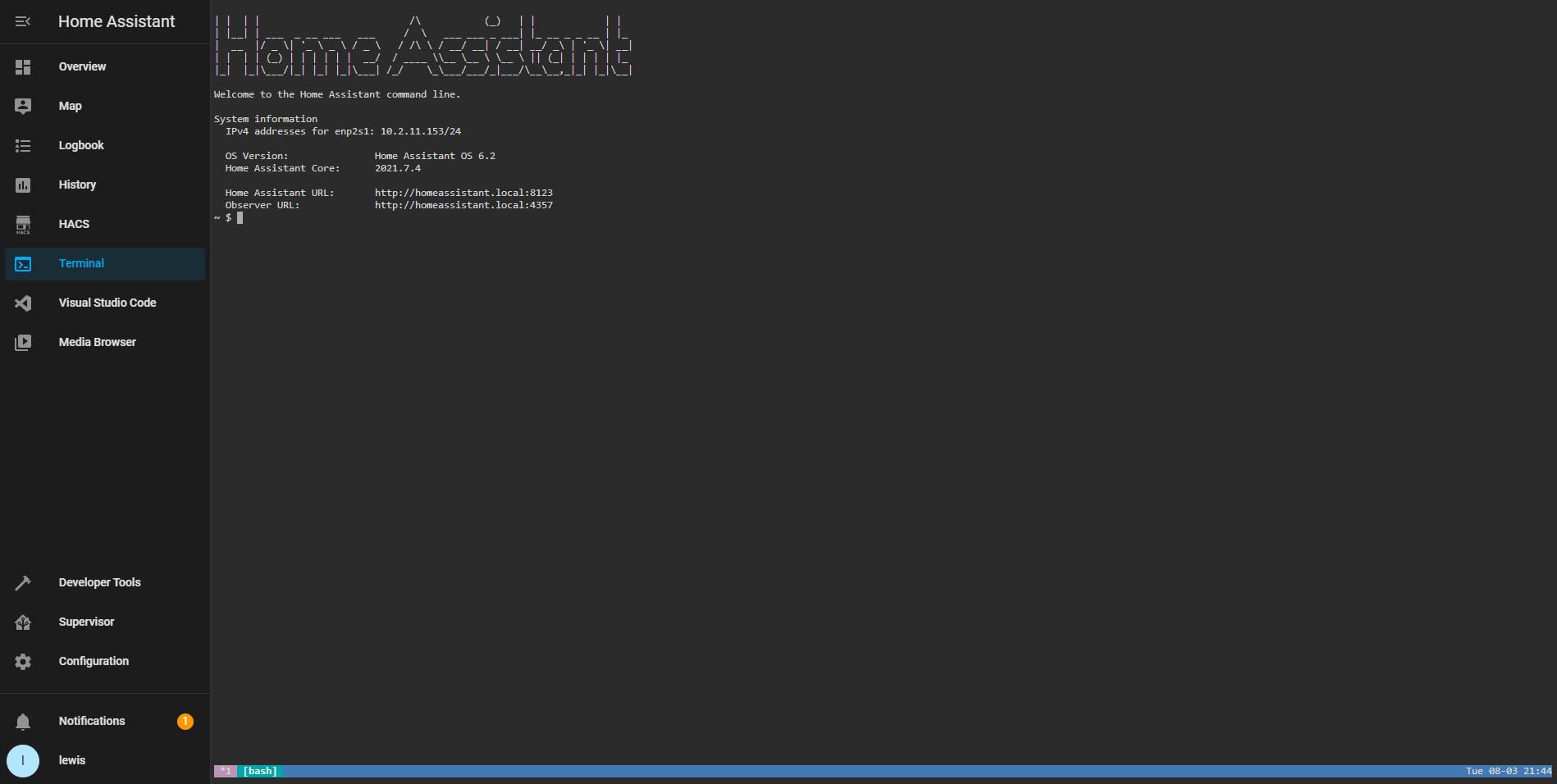This screenshot has width=1557, height=784.
Task: Click the terminal prompt cursor
Action: pos(240,217)
